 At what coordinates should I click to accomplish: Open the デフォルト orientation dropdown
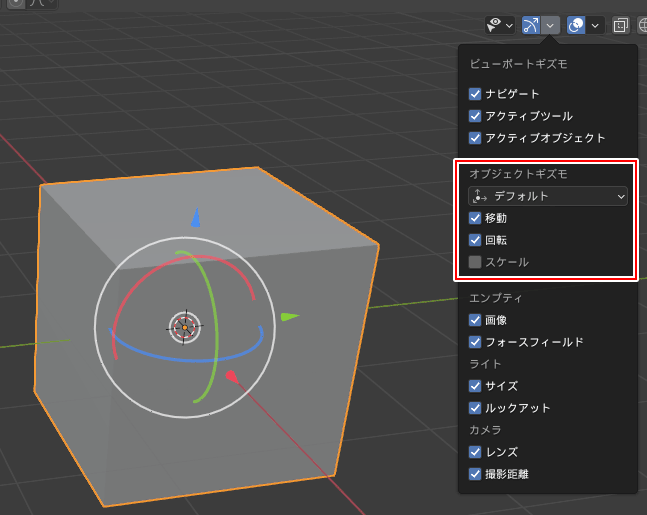pos(548,196)
